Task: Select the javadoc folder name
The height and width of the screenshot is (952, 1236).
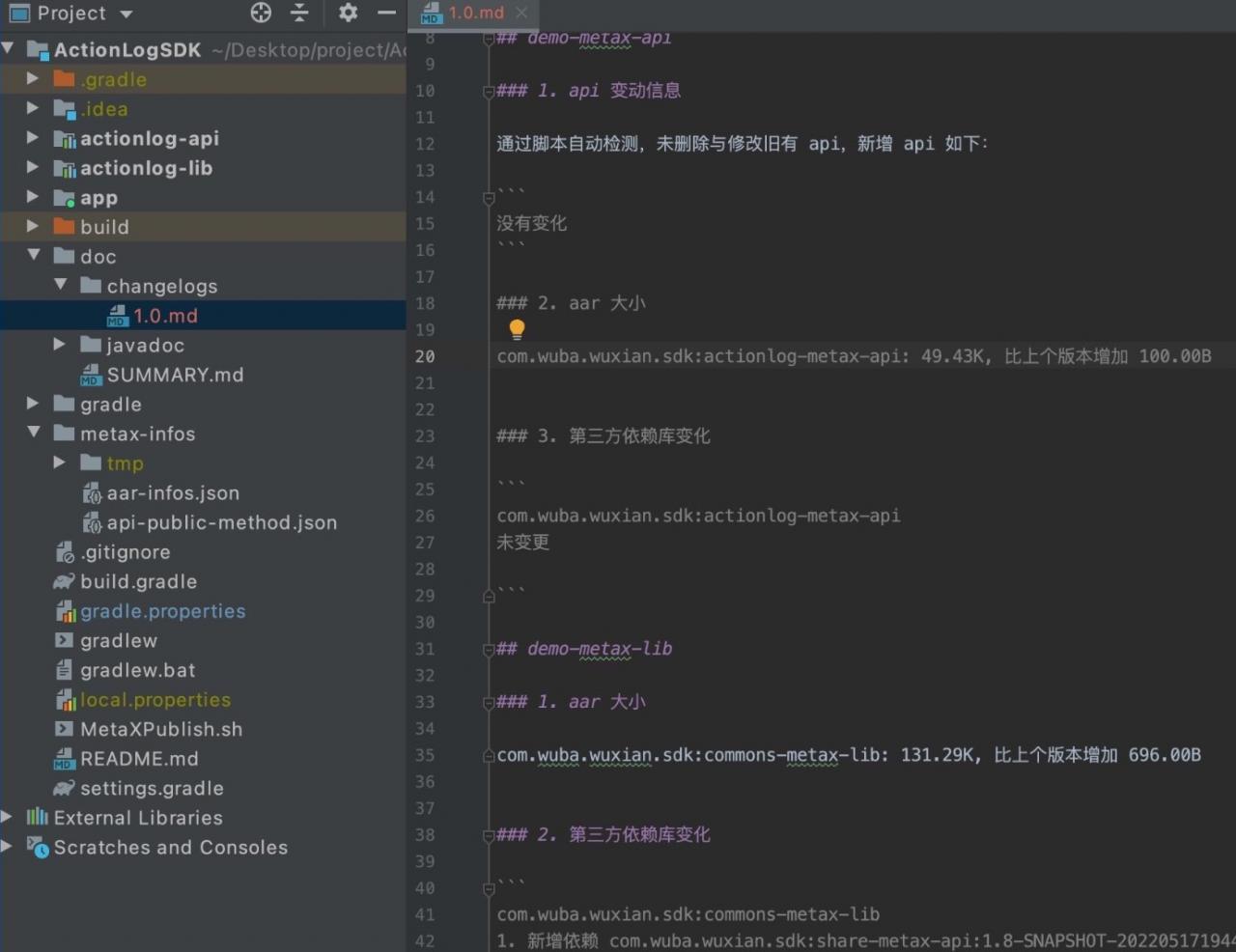Action: (x=146, y=346)
